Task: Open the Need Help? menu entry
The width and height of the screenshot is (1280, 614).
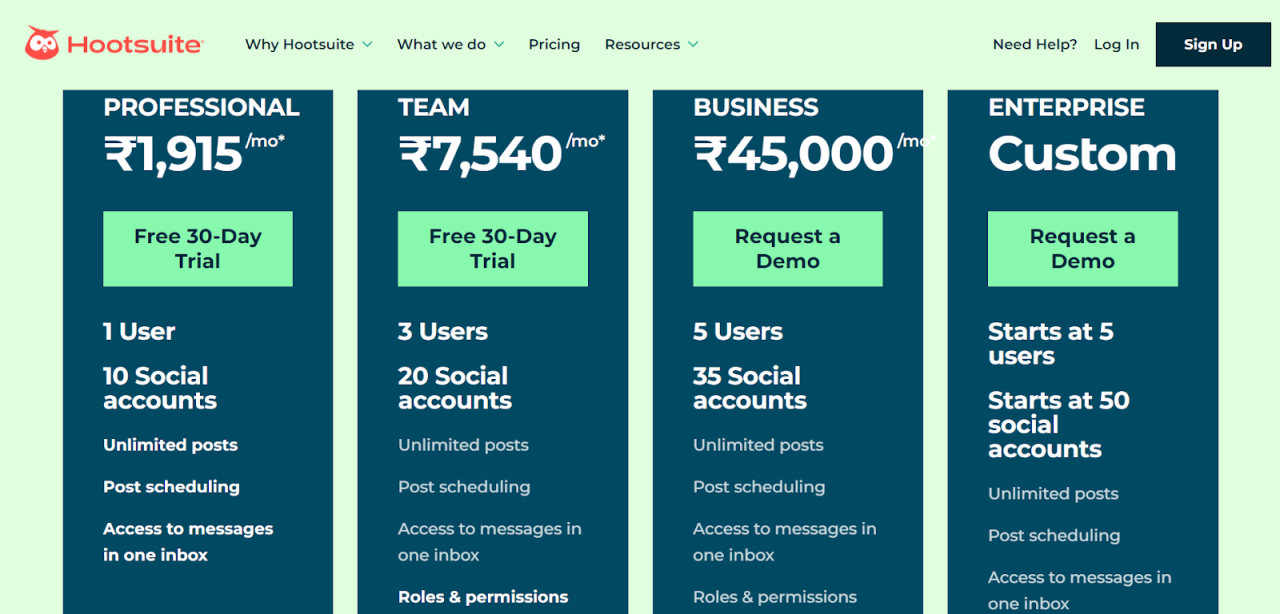Action: pyautogui.click(x=1034, y=44)
